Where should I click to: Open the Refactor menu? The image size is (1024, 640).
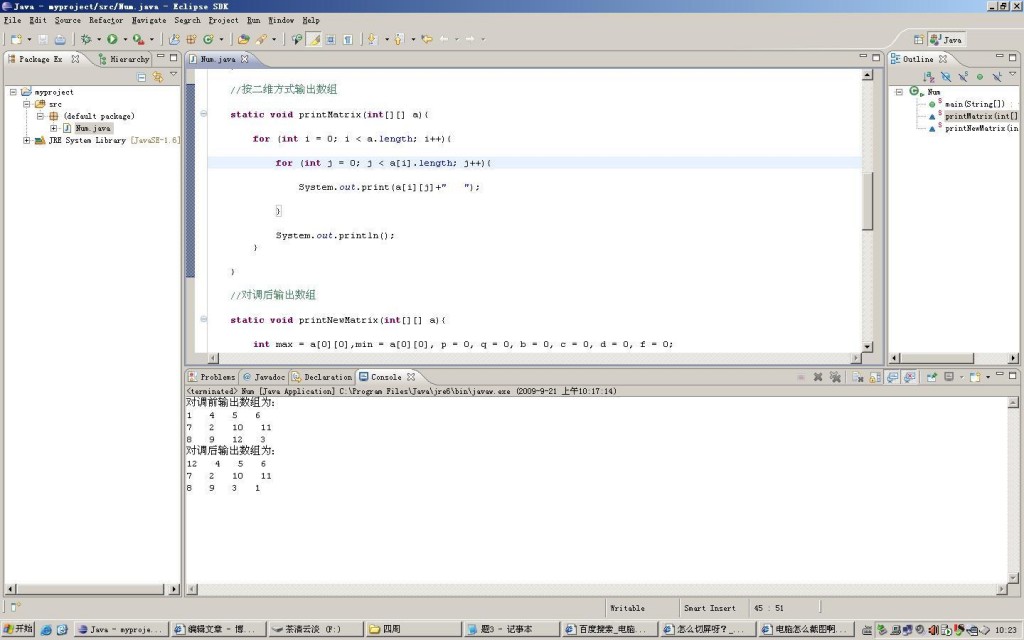click(x=106, y=20)
